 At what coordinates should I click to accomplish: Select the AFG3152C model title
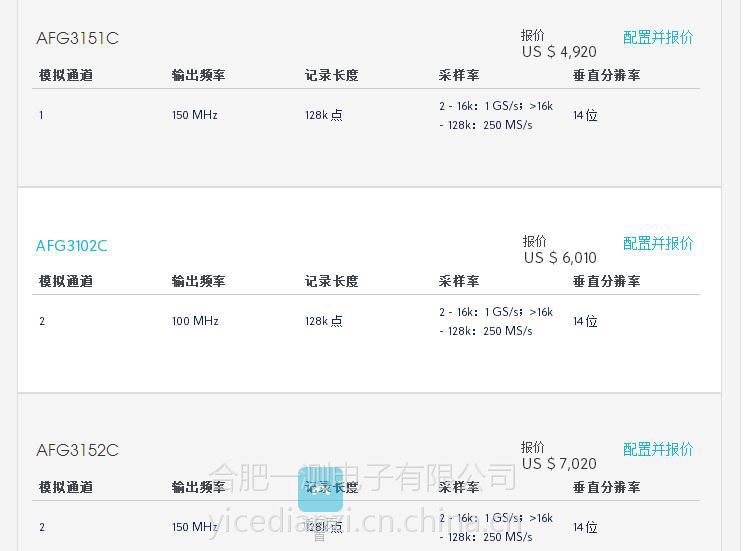[77, 450]
